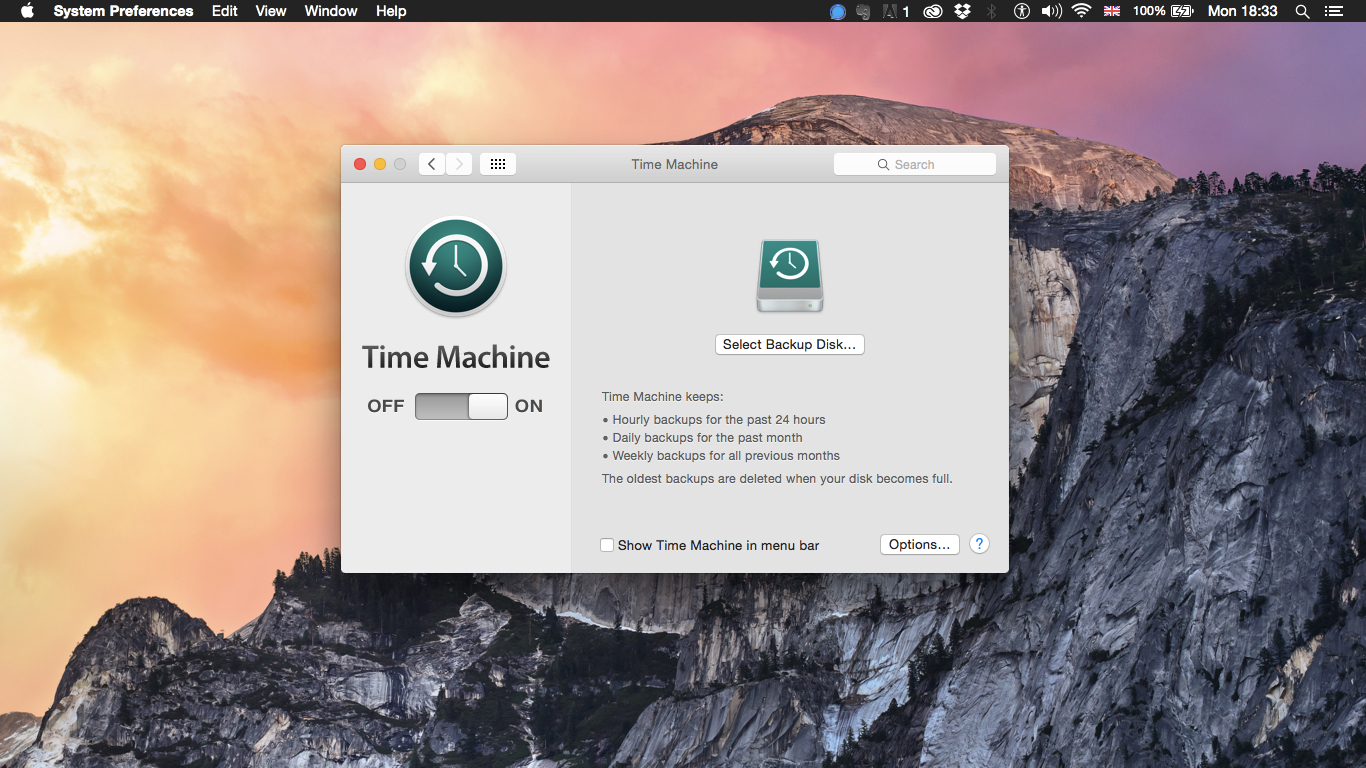Screen dimensions: 1366x768
Task: Go back with the left chevron button
Action: [x=432, y=164]
